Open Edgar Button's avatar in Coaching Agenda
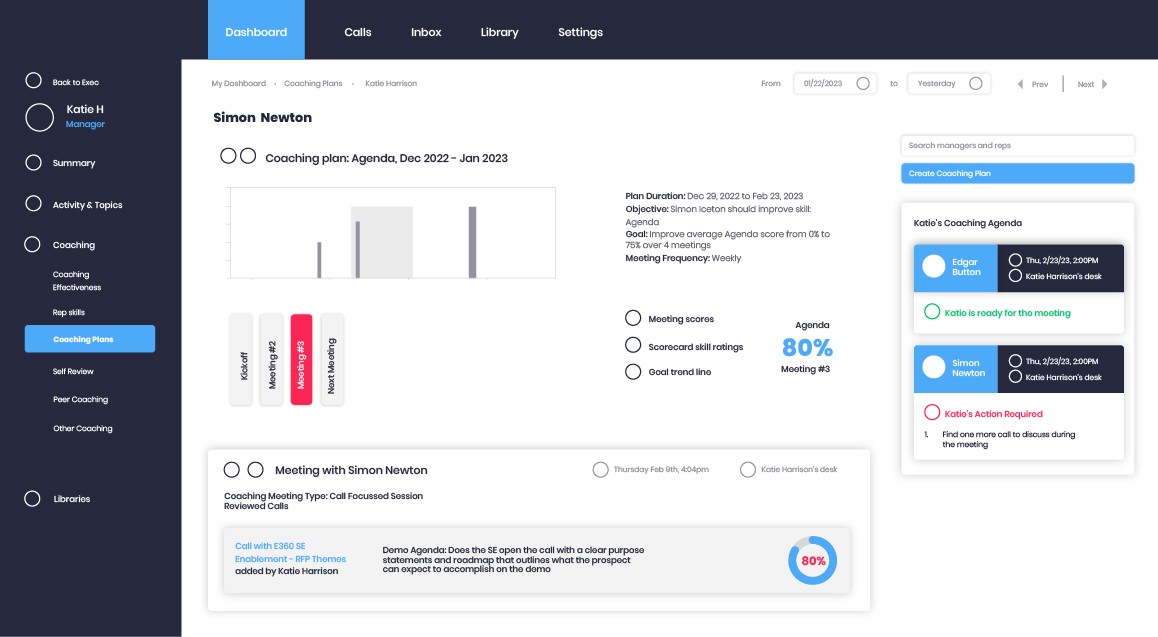This screenshot has width=1158, height=637. tap(934, 267)
